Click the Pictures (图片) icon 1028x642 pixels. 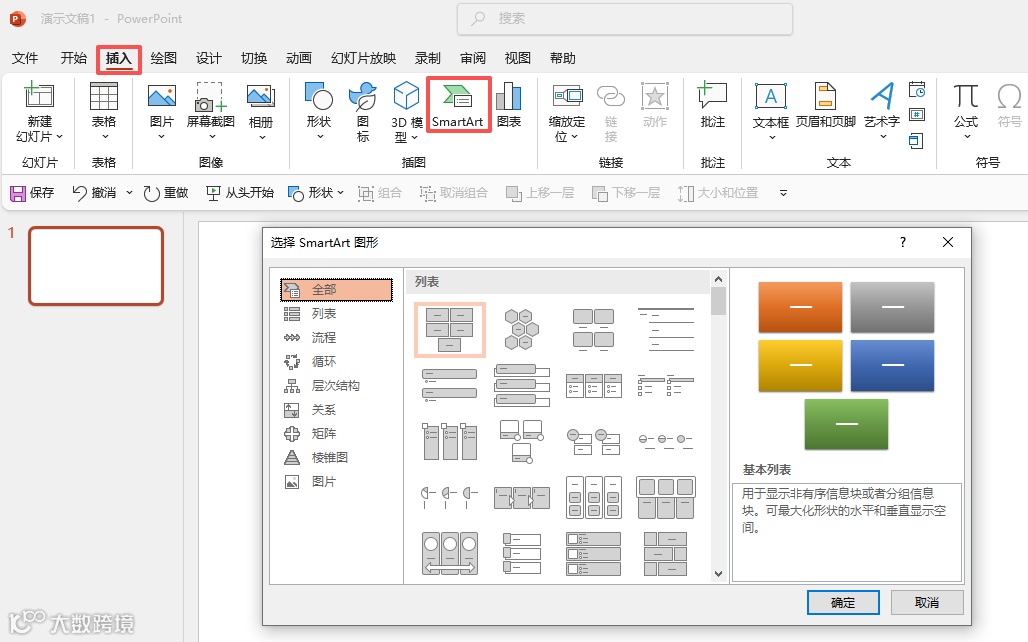pyautogui.click(x=161, y=97)
